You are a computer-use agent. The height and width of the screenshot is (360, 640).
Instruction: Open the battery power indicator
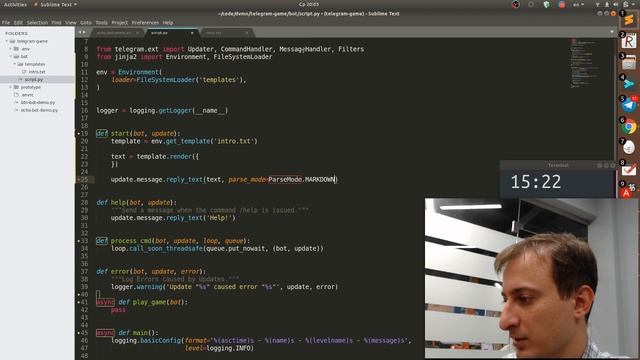pos(626,4)
